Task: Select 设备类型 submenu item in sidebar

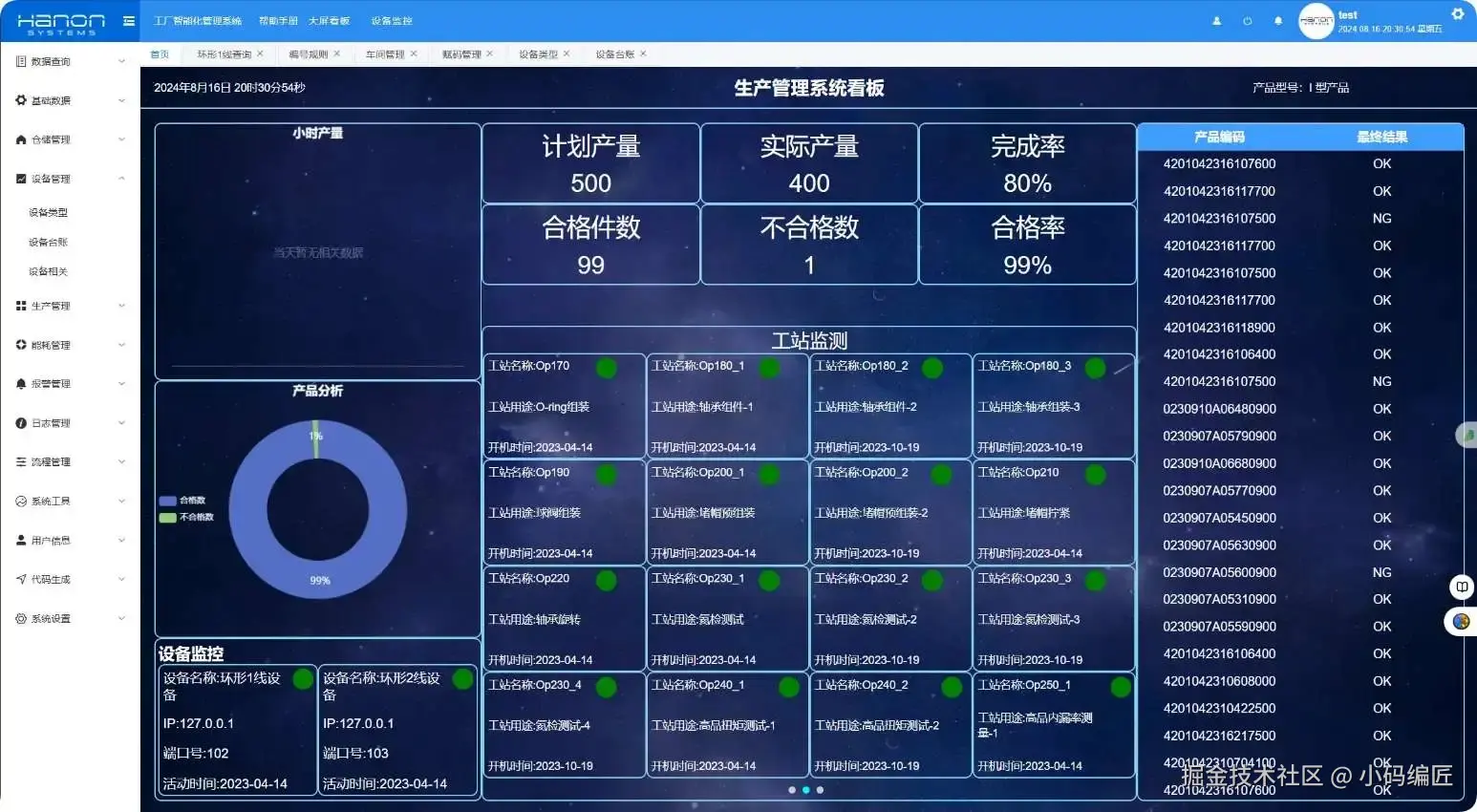Action: coord(48,213)
